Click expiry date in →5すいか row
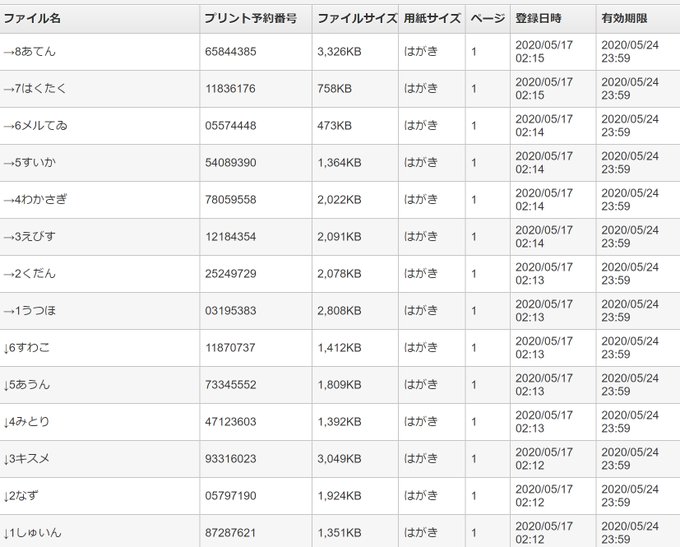 tap(630, 163)
